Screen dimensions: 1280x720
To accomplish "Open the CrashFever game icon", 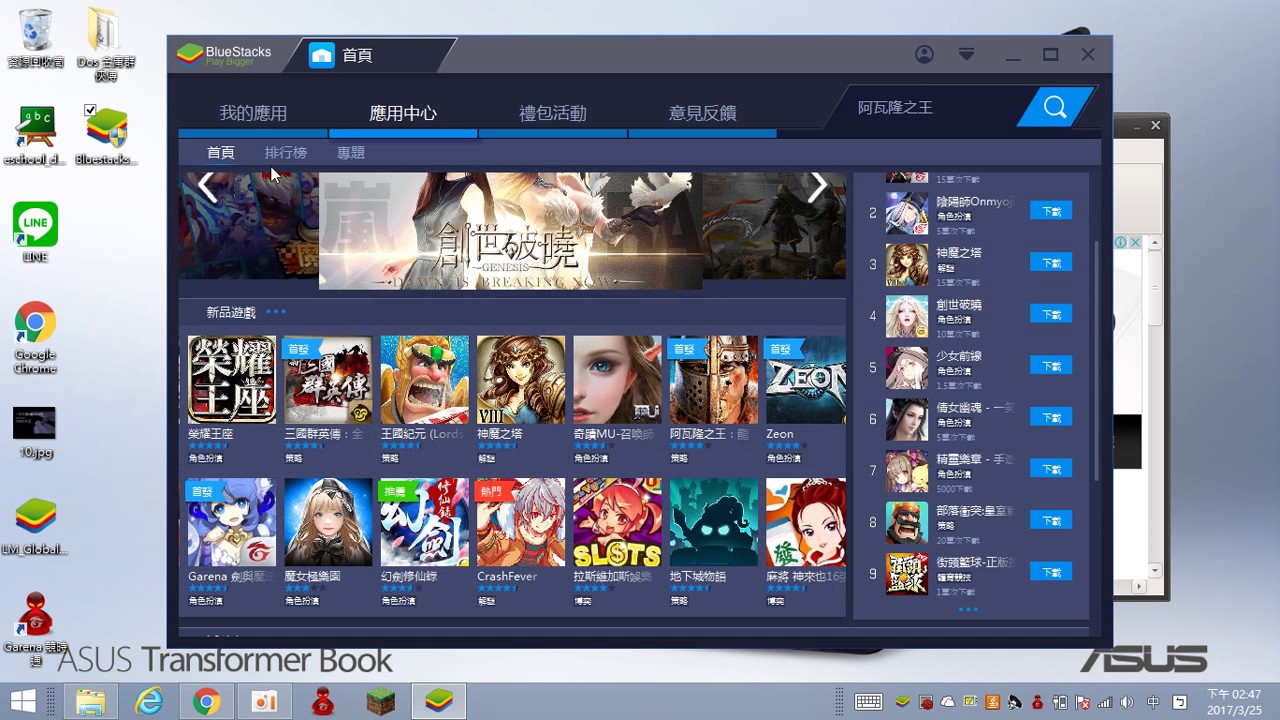I will (521, 522).
